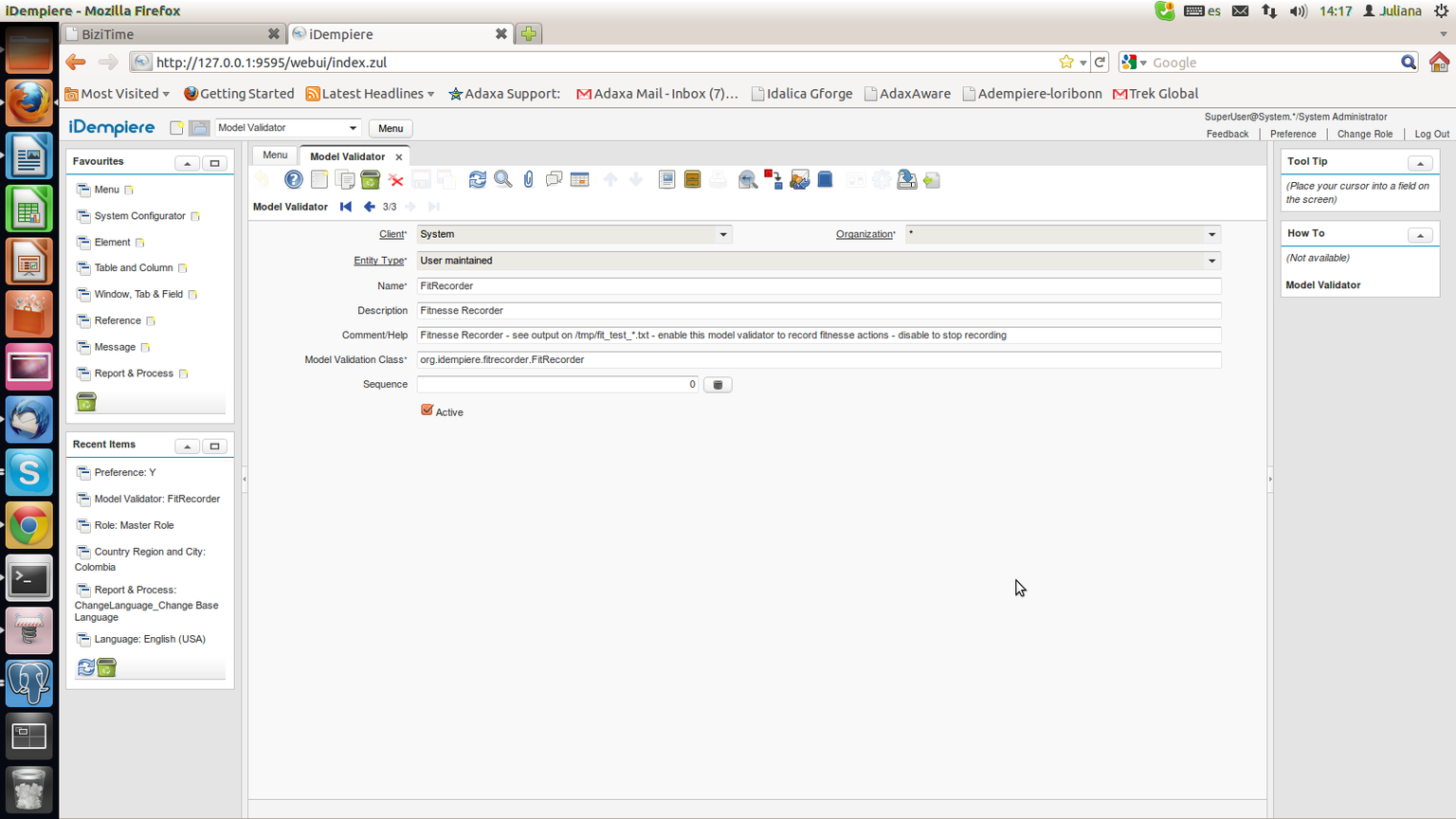1456x819 pixels.
Task: Collapse the Favourites panel
Action: tap(188, 163)
